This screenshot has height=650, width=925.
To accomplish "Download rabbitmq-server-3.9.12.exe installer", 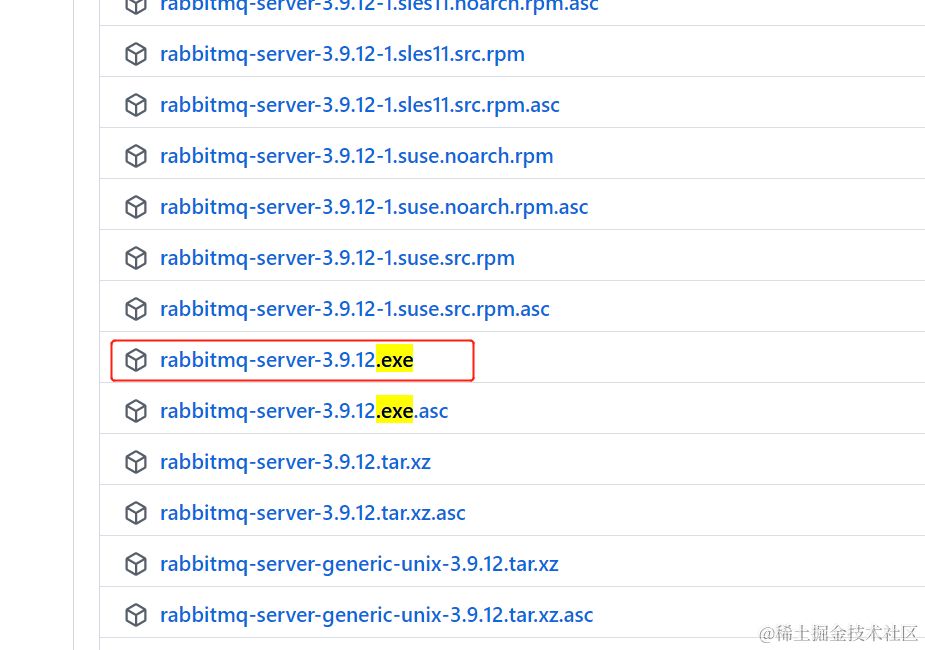I will [x=287, y=360].
